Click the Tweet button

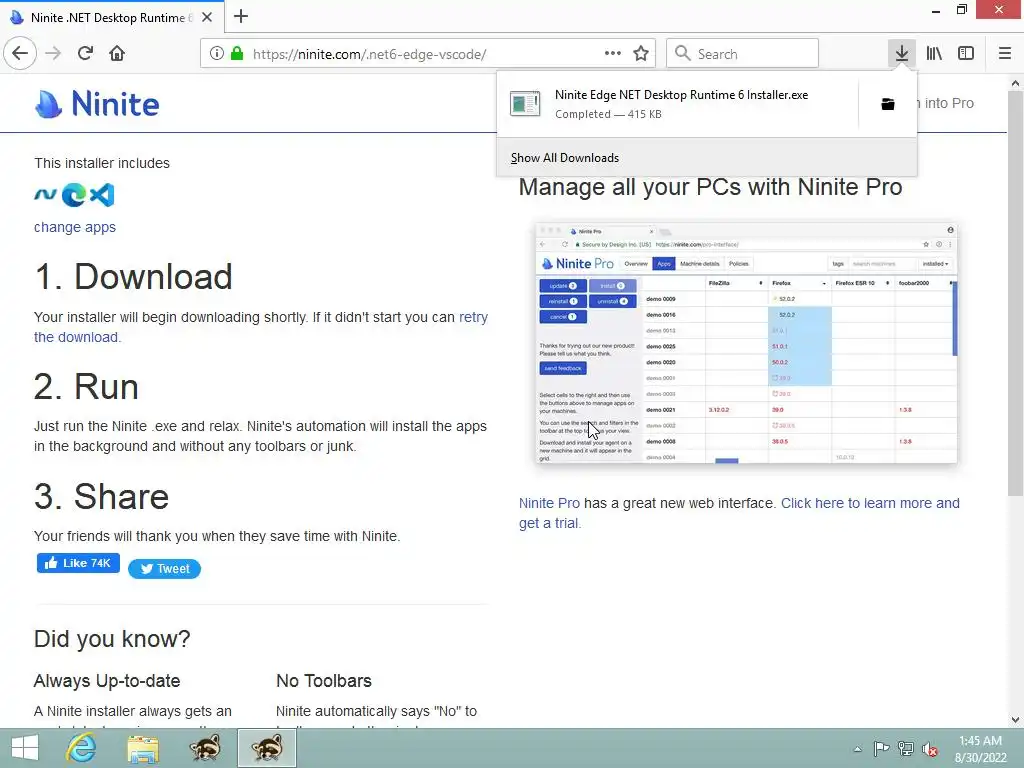pyautogui.click(x=165, y=569)
